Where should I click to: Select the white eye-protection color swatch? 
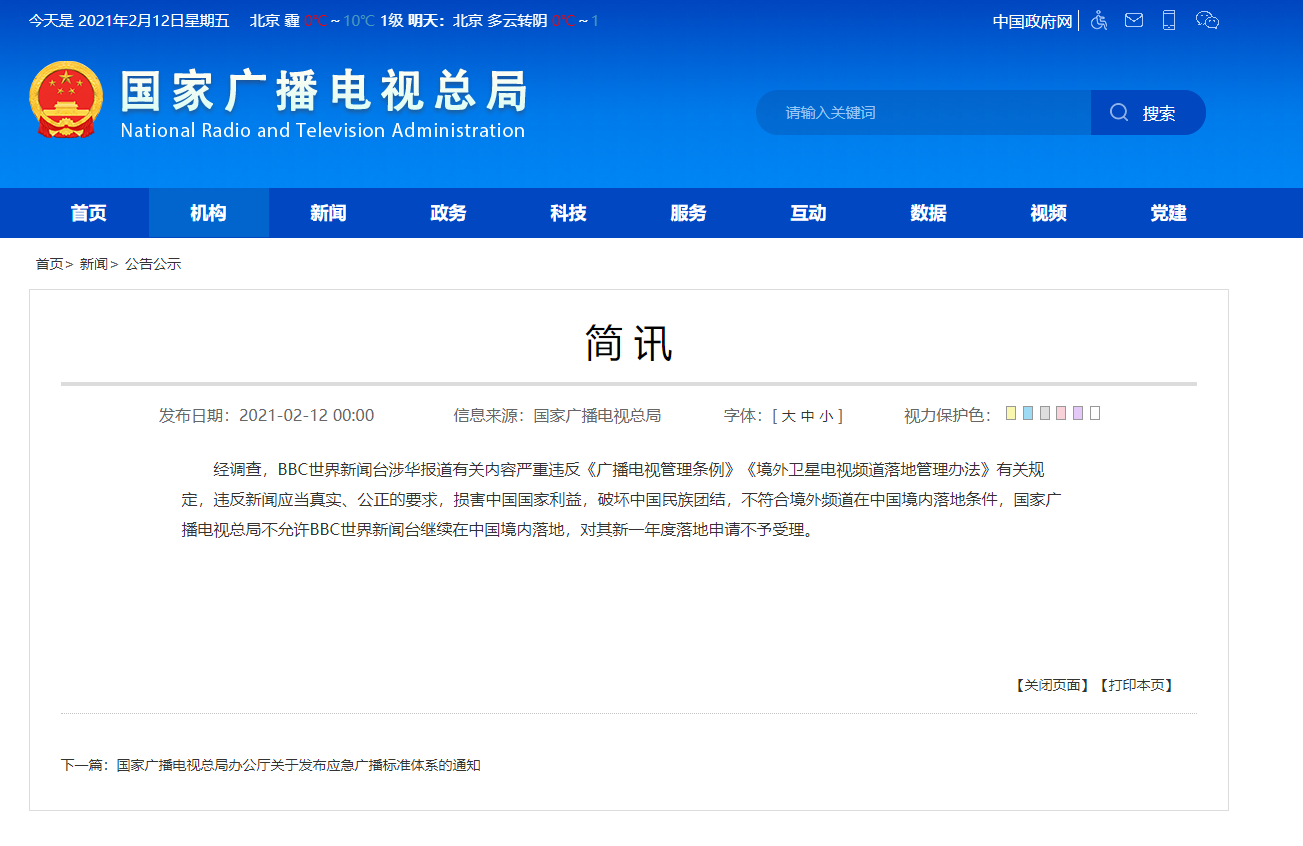(x=1095, y=413)
